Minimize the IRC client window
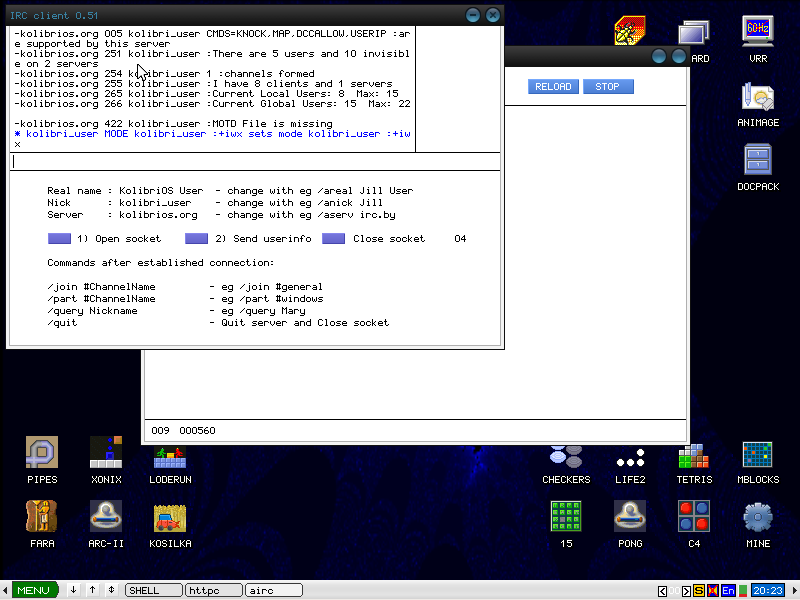 point(473,15)
